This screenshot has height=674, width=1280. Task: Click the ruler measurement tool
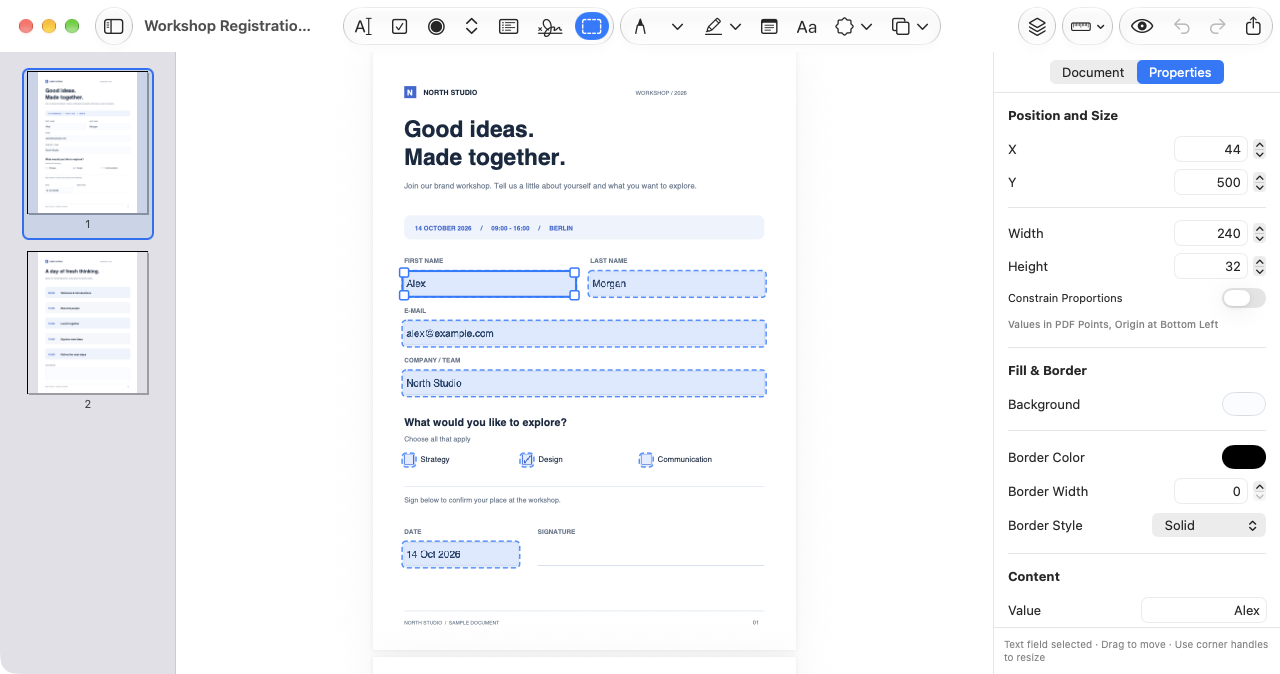tap(1080, 27)
